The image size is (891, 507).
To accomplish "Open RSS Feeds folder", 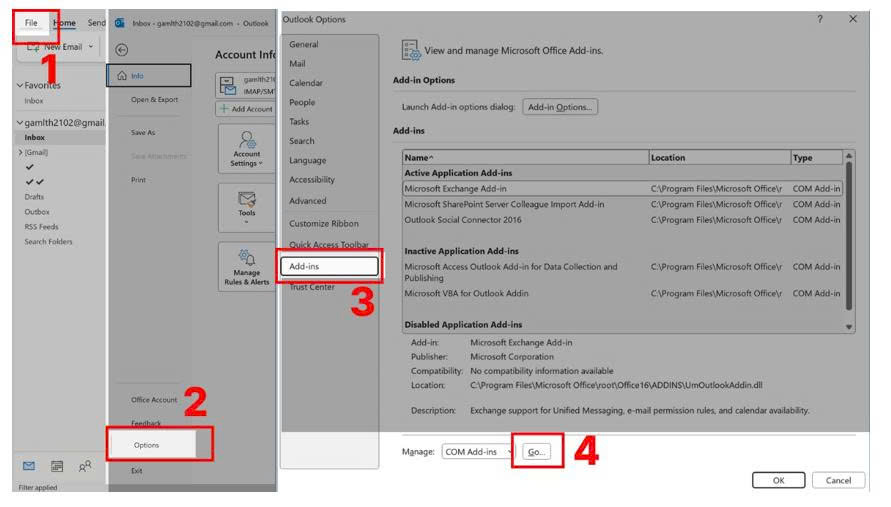I will 41,226.
